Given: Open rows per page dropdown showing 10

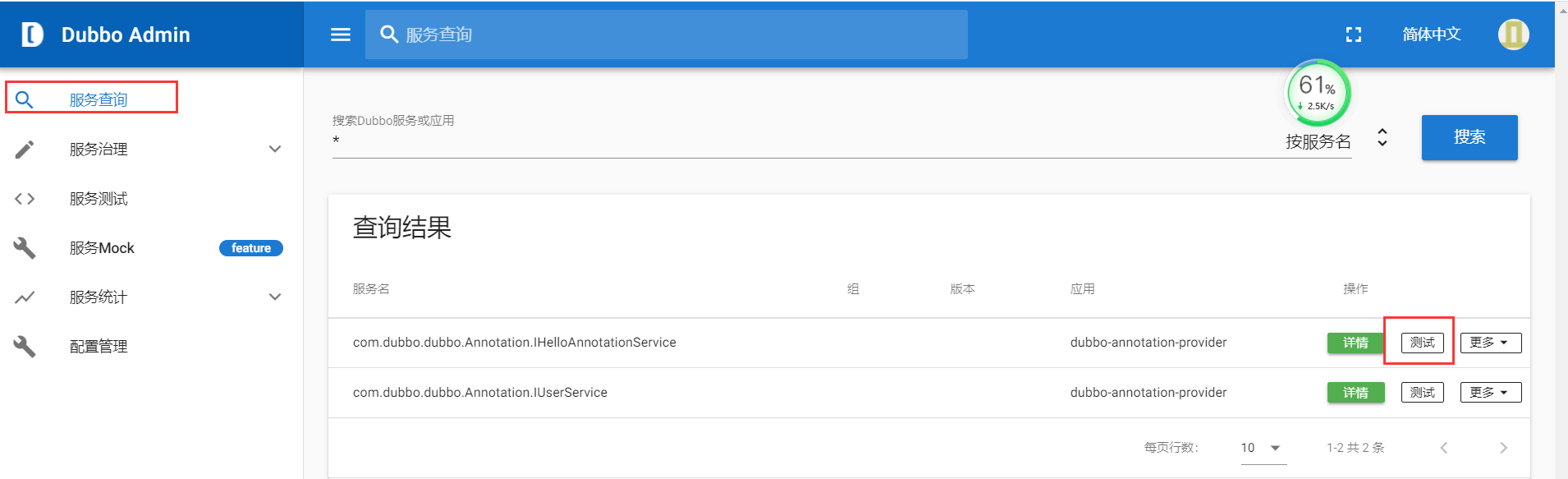Looking at the screenshot, I should 1263,448.
